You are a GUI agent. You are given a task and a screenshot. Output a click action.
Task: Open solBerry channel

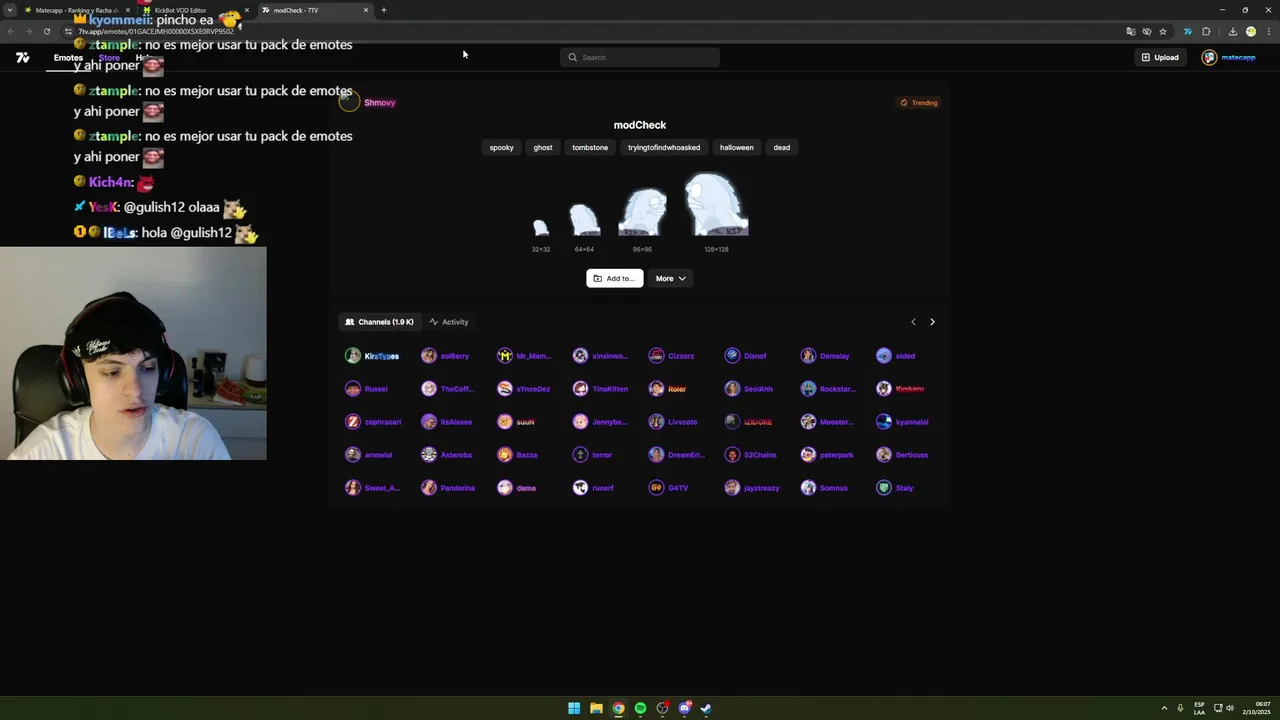446,356
